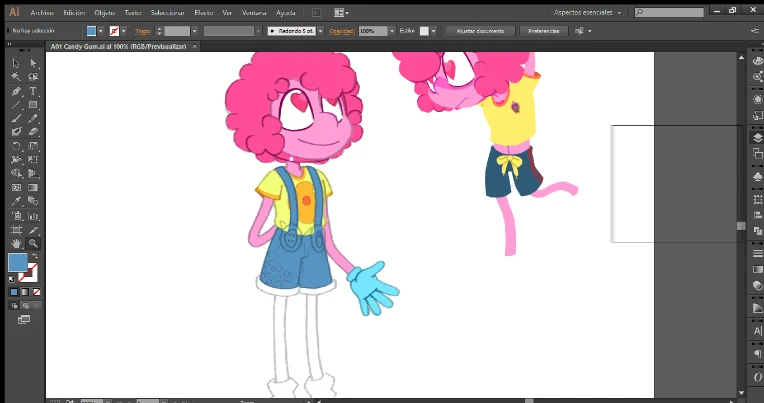The width and height of the screenshot is (764, 403).
Task: Click the Preferencias button
Action: click(x=544, y=31)
